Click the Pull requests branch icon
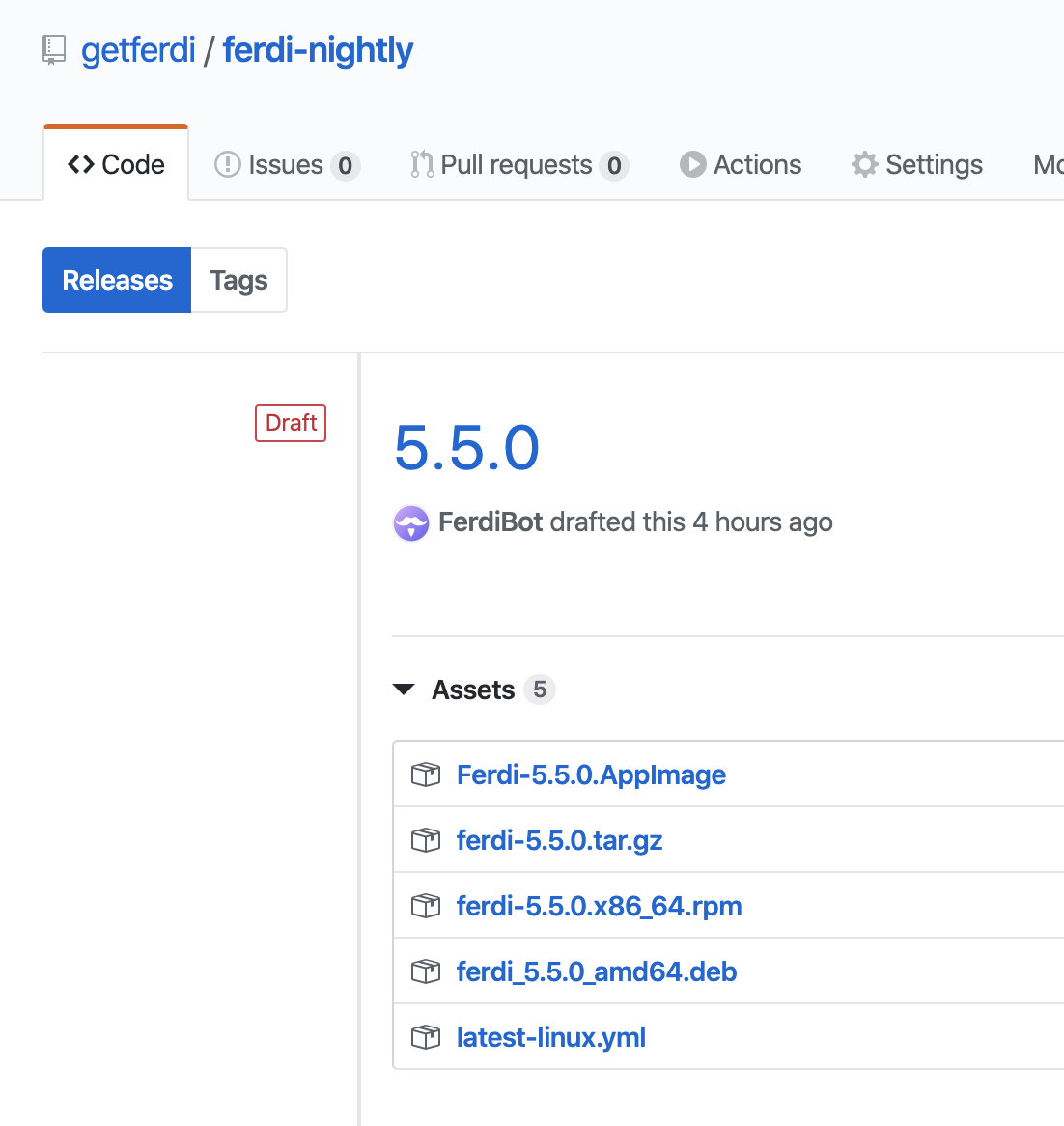The width and height of the screenshot is (1064, 1126). pos(422,164)
